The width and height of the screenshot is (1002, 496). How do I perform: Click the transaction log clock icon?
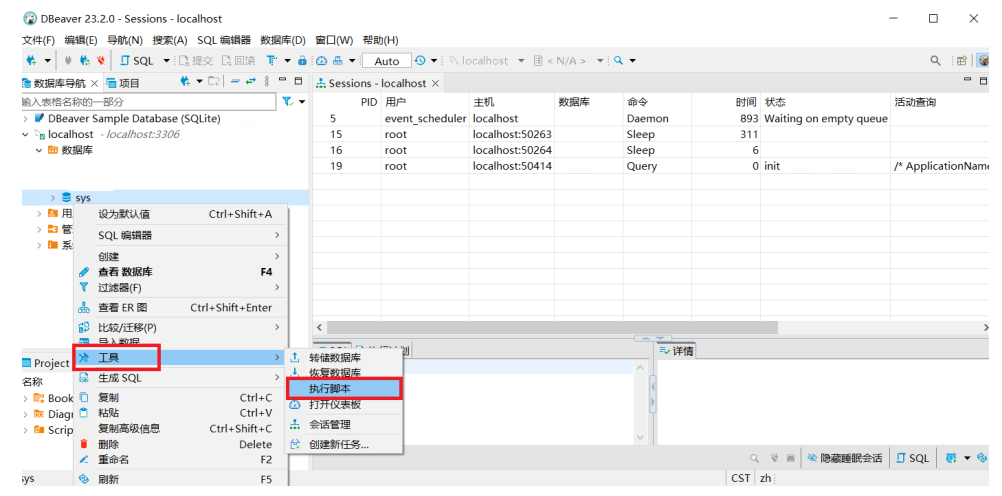420,61
